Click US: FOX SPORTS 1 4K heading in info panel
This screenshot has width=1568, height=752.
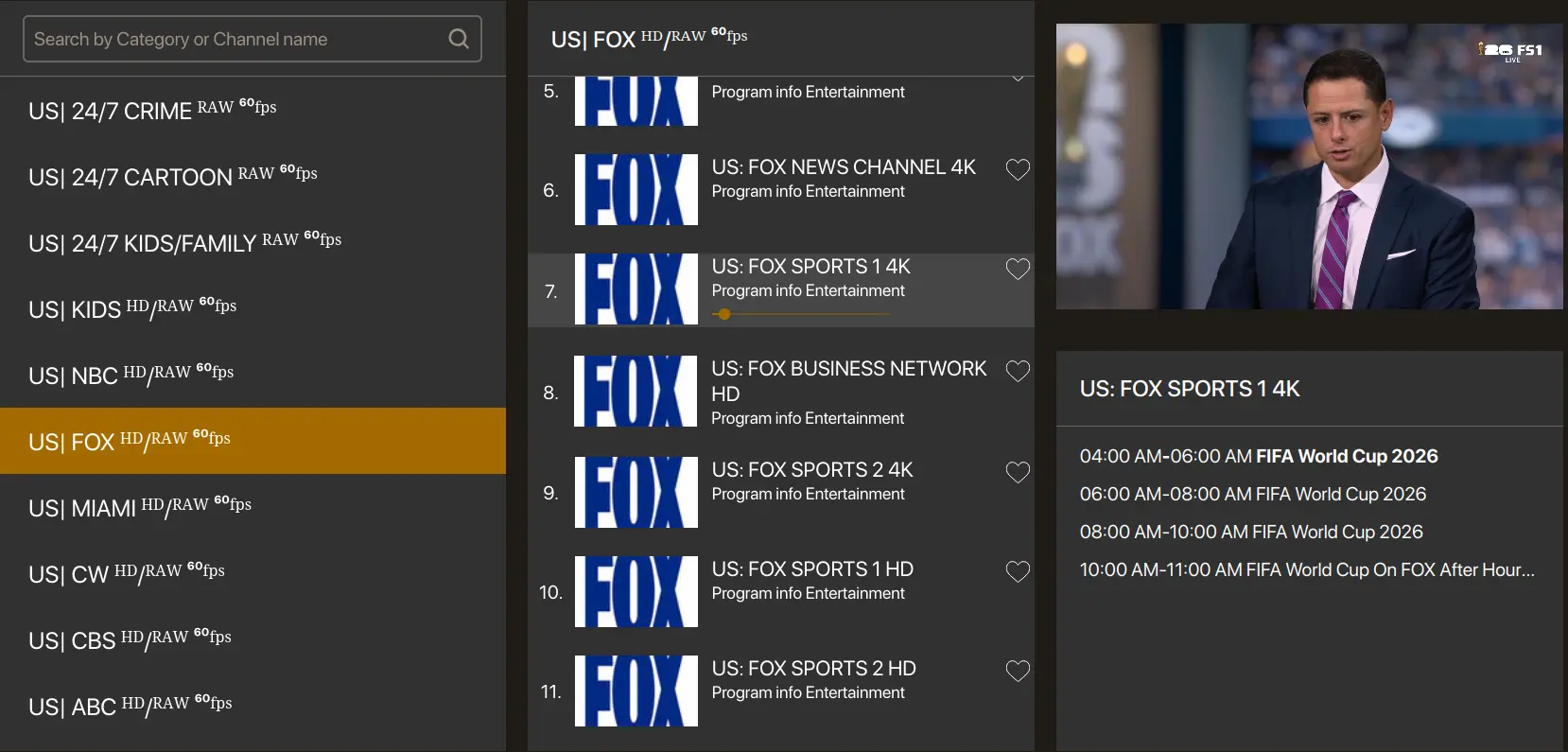pyautogui.click(x=1190, y=389)
